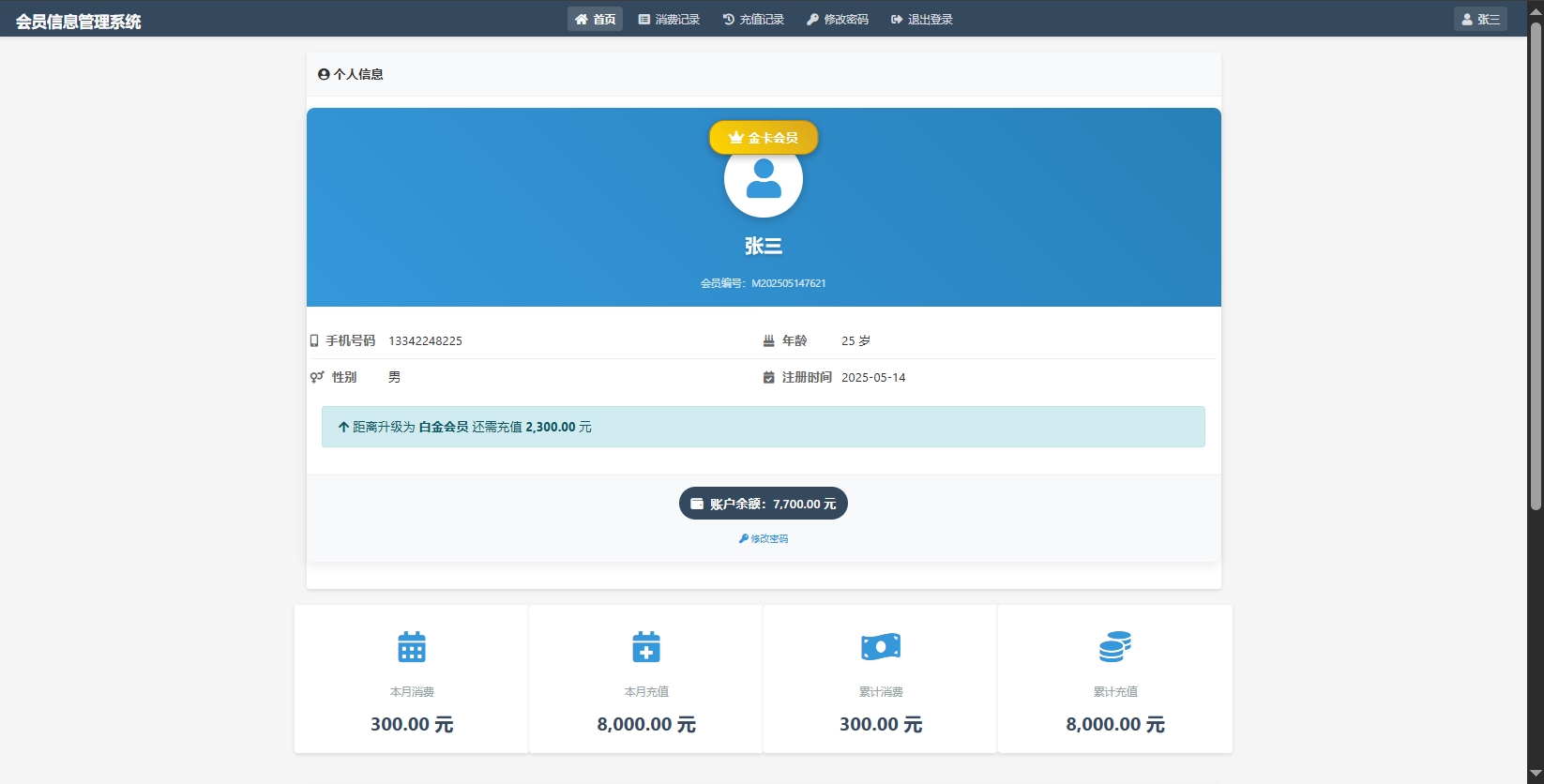The image size is (1544, 784).
Task: Click 白金会员 in the upgrade notice
Action: (444, 427)
